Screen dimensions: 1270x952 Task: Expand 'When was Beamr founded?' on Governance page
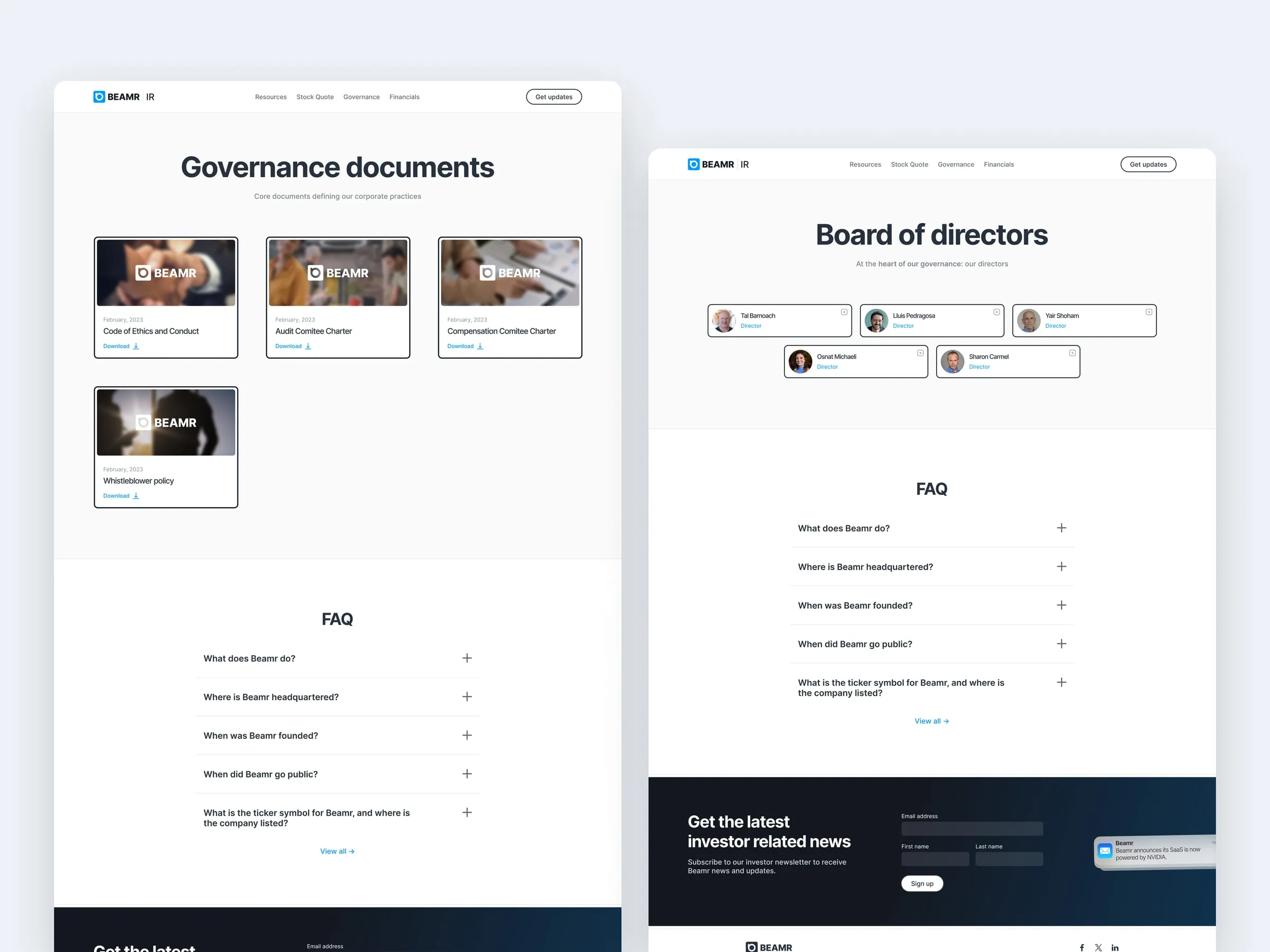467,735
